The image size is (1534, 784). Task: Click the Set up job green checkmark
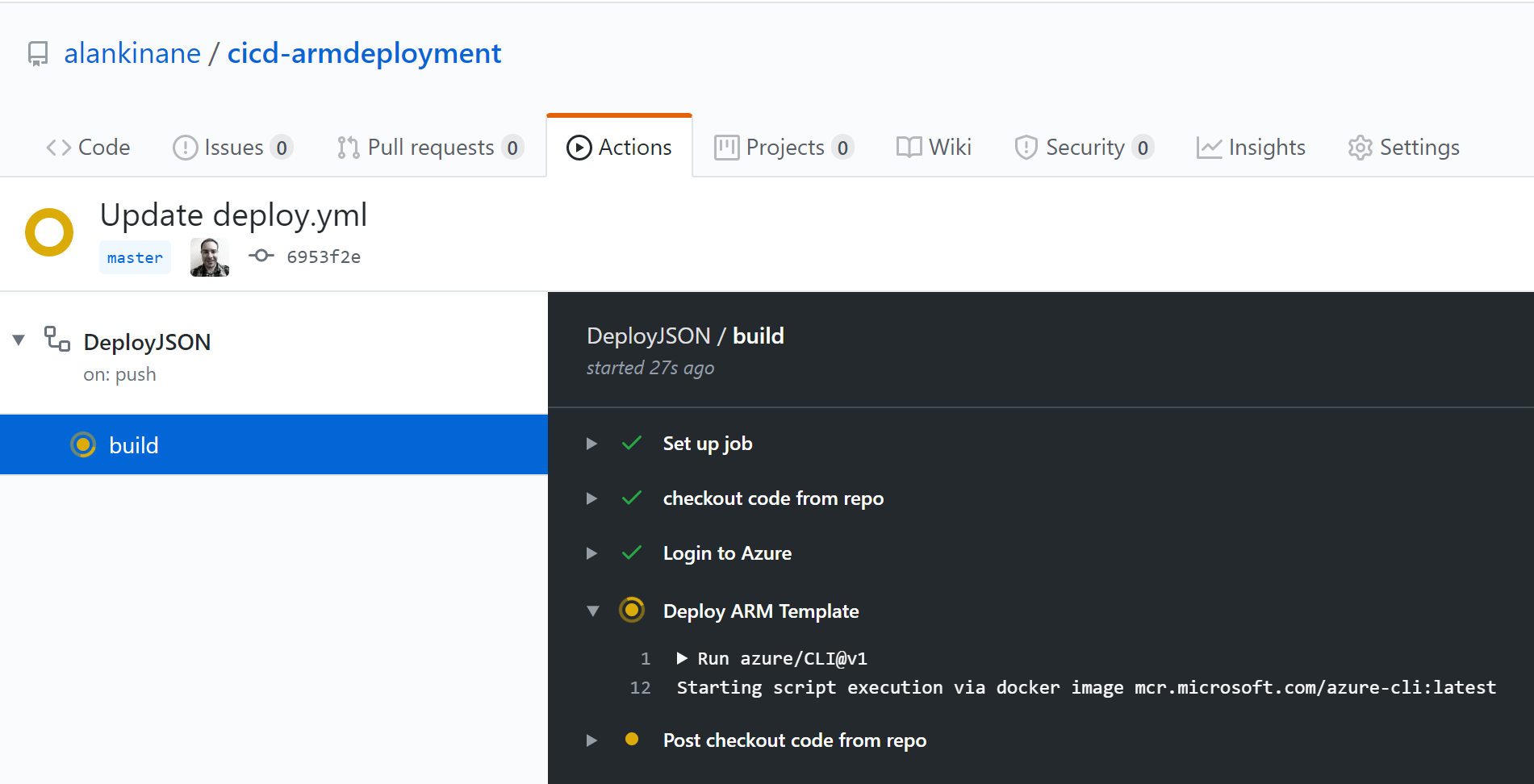point(632,443)
